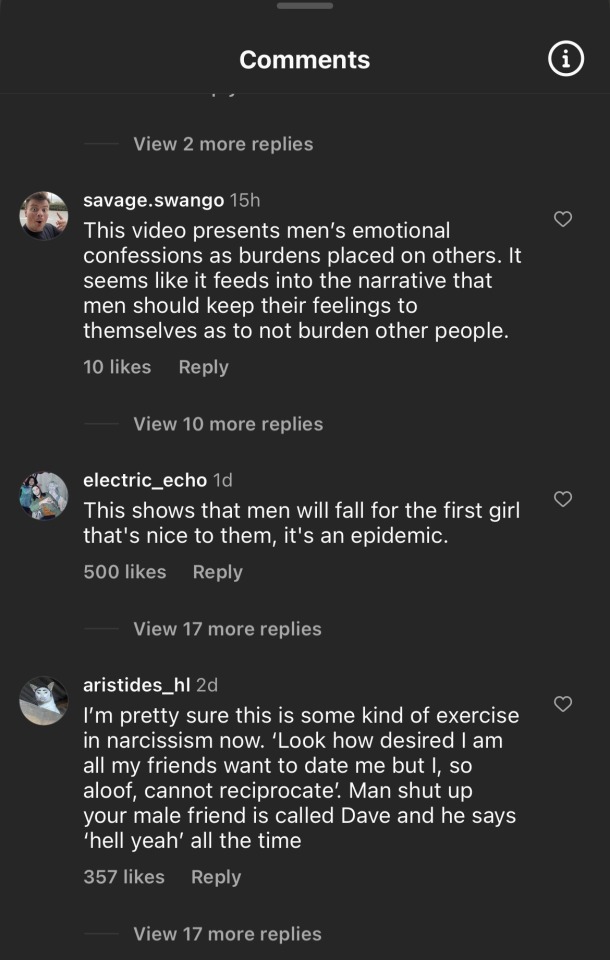Open the comments info icon

pyautogui.click(x=566, y=60)
